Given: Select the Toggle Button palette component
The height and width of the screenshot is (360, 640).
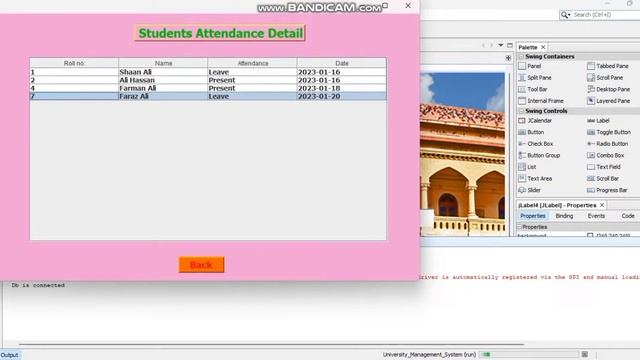Looking at the screenshot, I should tap(609, 132).
